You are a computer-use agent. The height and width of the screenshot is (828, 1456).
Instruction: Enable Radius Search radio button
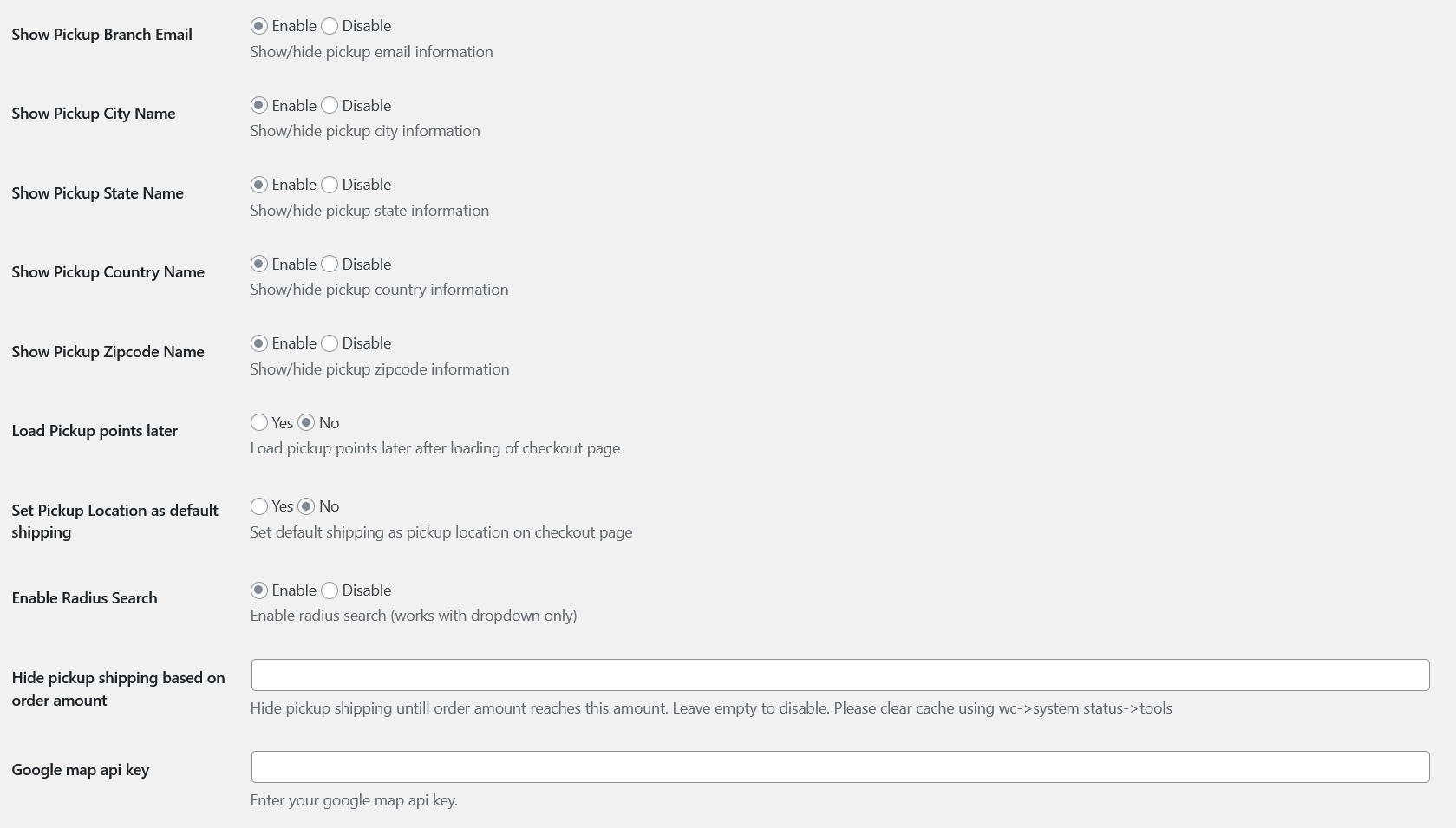[x=258, y=590]
